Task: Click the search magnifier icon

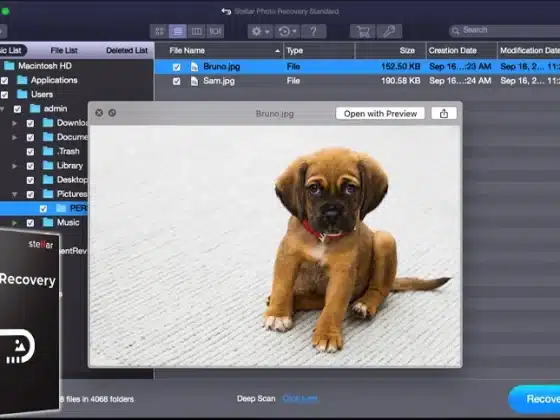Action: pyautogui.click(x=455, y=31)
